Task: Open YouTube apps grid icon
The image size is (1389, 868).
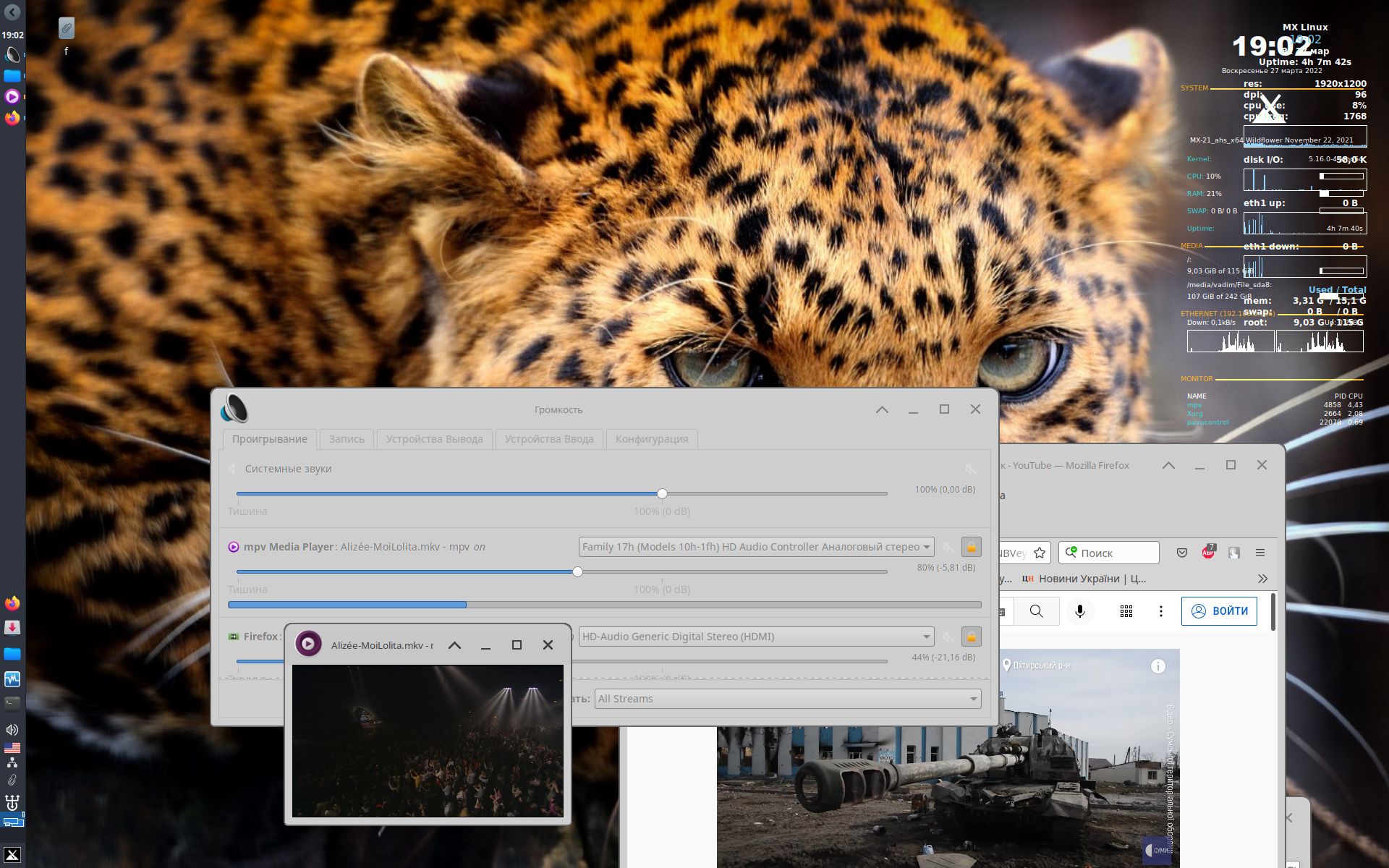Action: click(x=1126, y=611)
